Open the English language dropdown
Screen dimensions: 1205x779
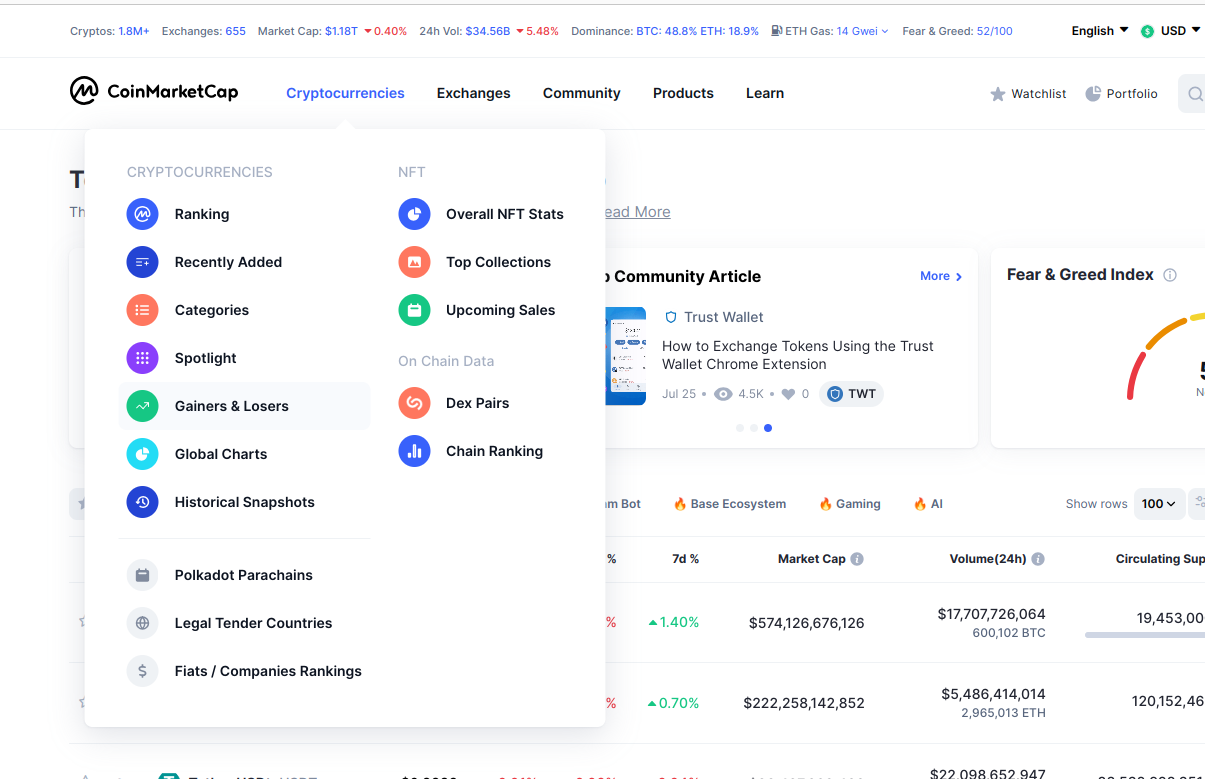tap(1099, 31)
